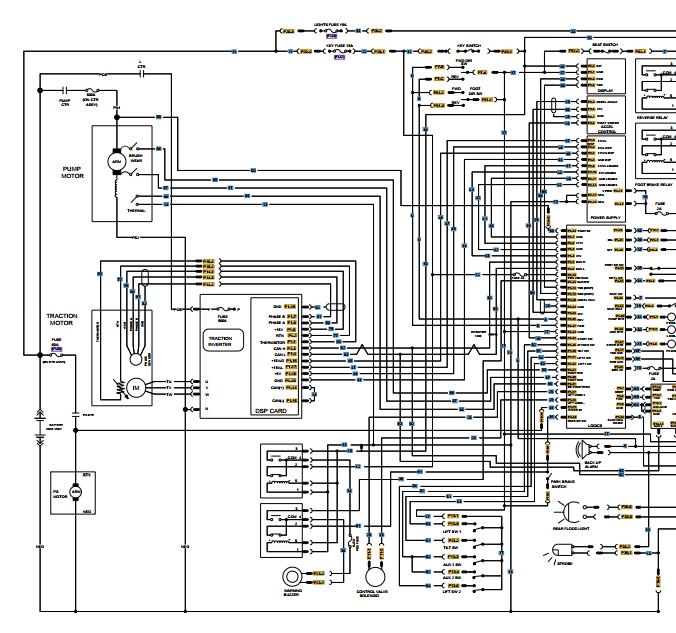Select the battery symbol on left rail
The height and width of the screenshot is (633, 676).
point(40,428)
